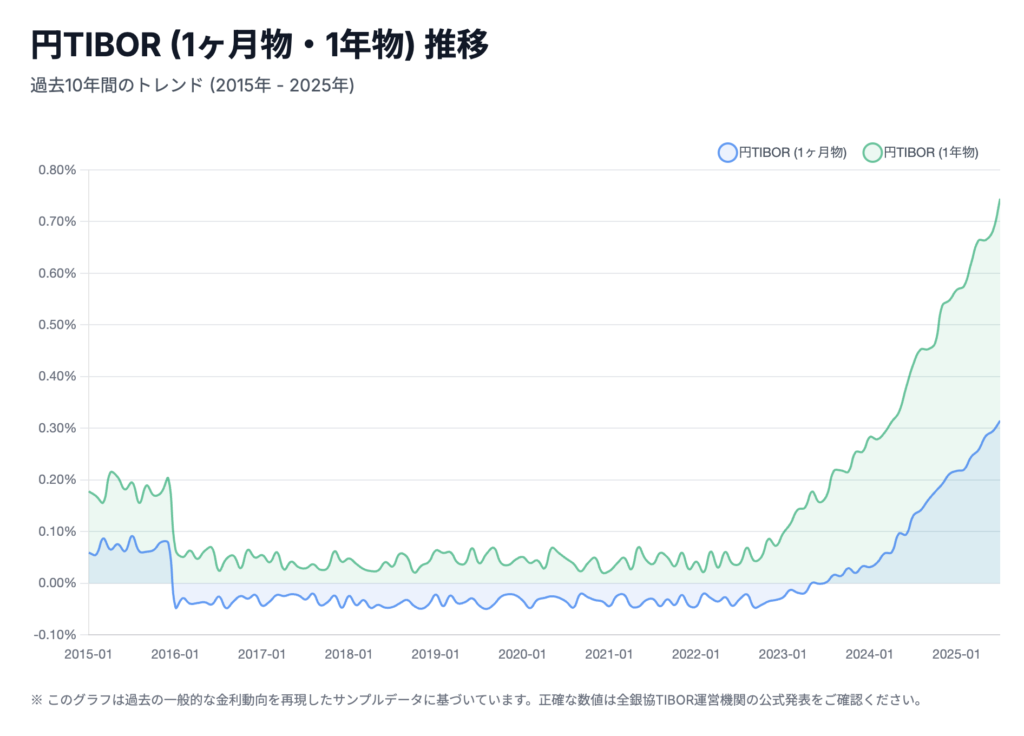Screen dimensions: 1024x736
Task: Toggle the 円TIBOR (1ヶ月物) legend label
Action: [x=793, y=152]
